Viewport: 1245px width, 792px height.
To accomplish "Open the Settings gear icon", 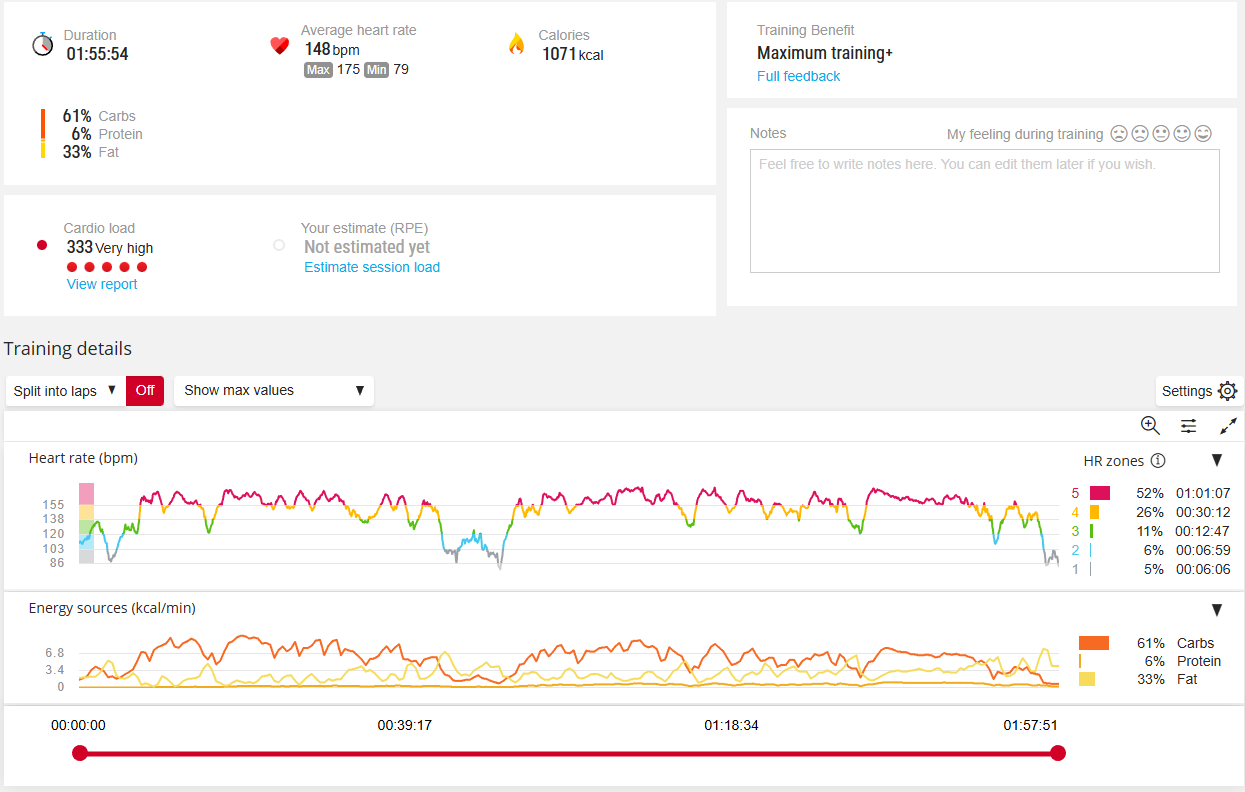I will (1228, 391).
